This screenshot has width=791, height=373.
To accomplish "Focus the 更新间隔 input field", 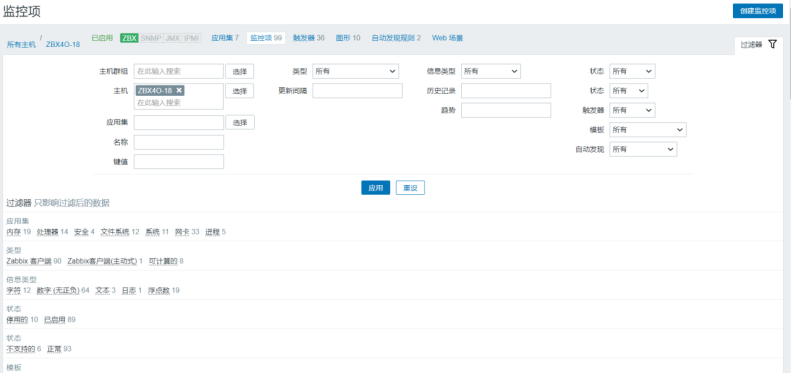I will tap(357, 91).
